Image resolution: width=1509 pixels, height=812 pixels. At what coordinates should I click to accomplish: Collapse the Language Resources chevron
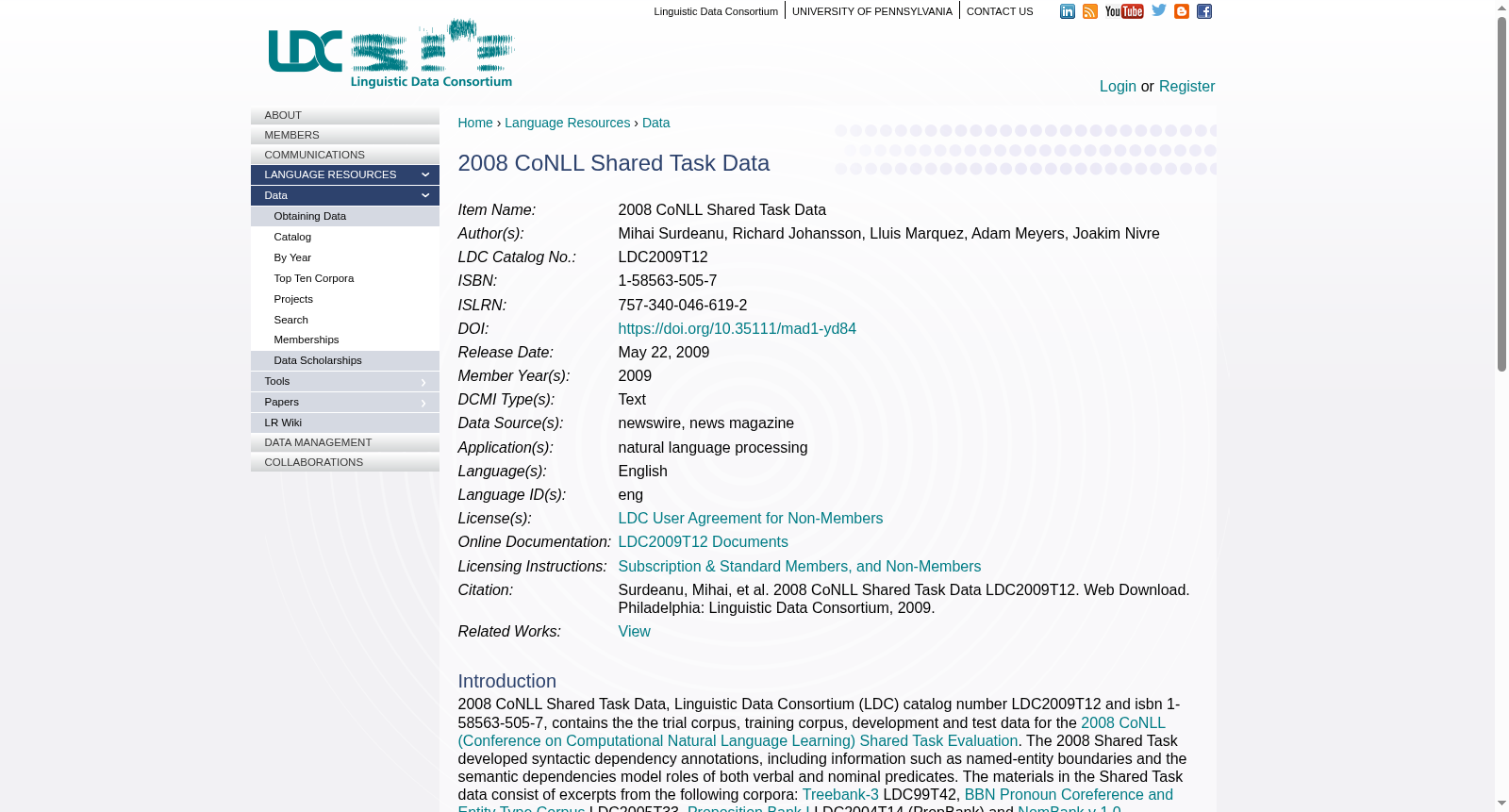pos(425,174)
